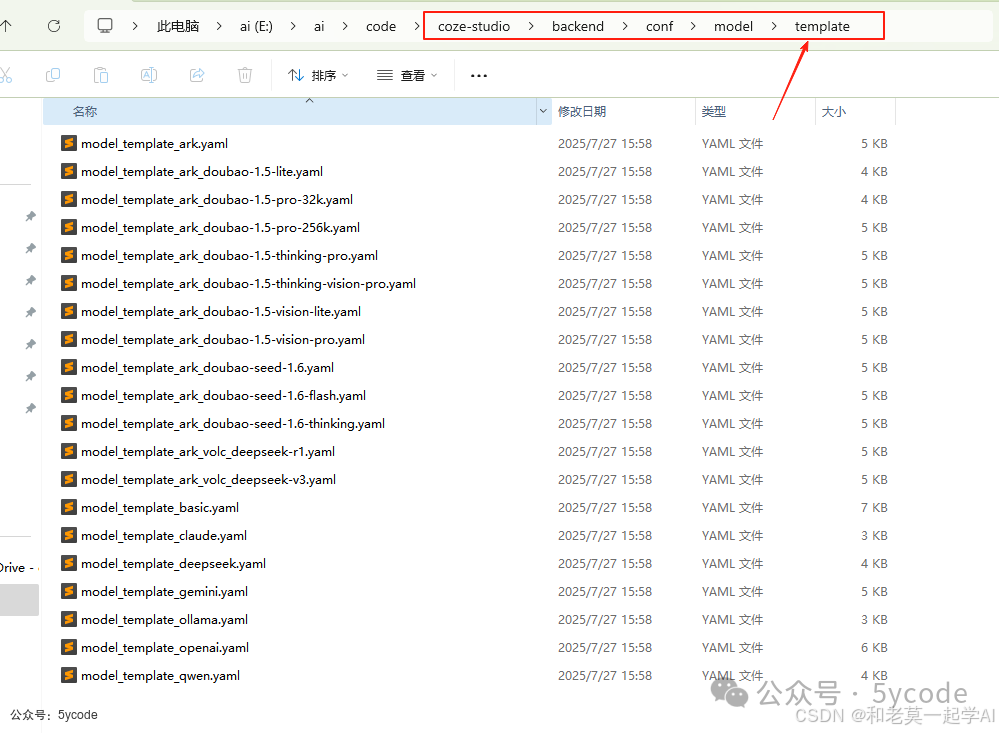The width and height of the screenshot is (999, 733).
Task: Select model_template_ark_doubao-1.5-thinking-vision-pro.yaml
Action: coord(248,284)
